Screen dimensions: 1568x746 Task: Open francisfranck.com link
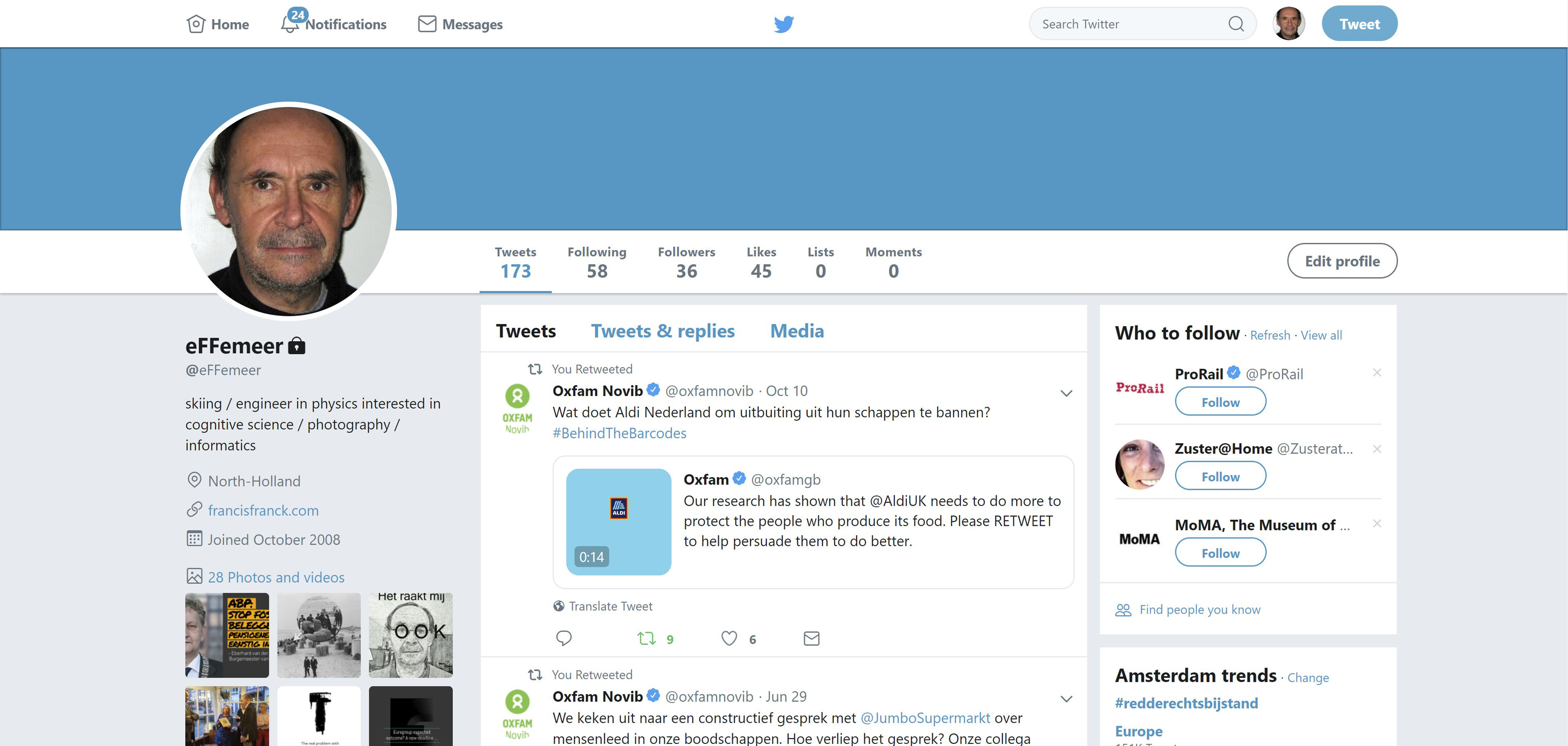[x=263, y=511]
